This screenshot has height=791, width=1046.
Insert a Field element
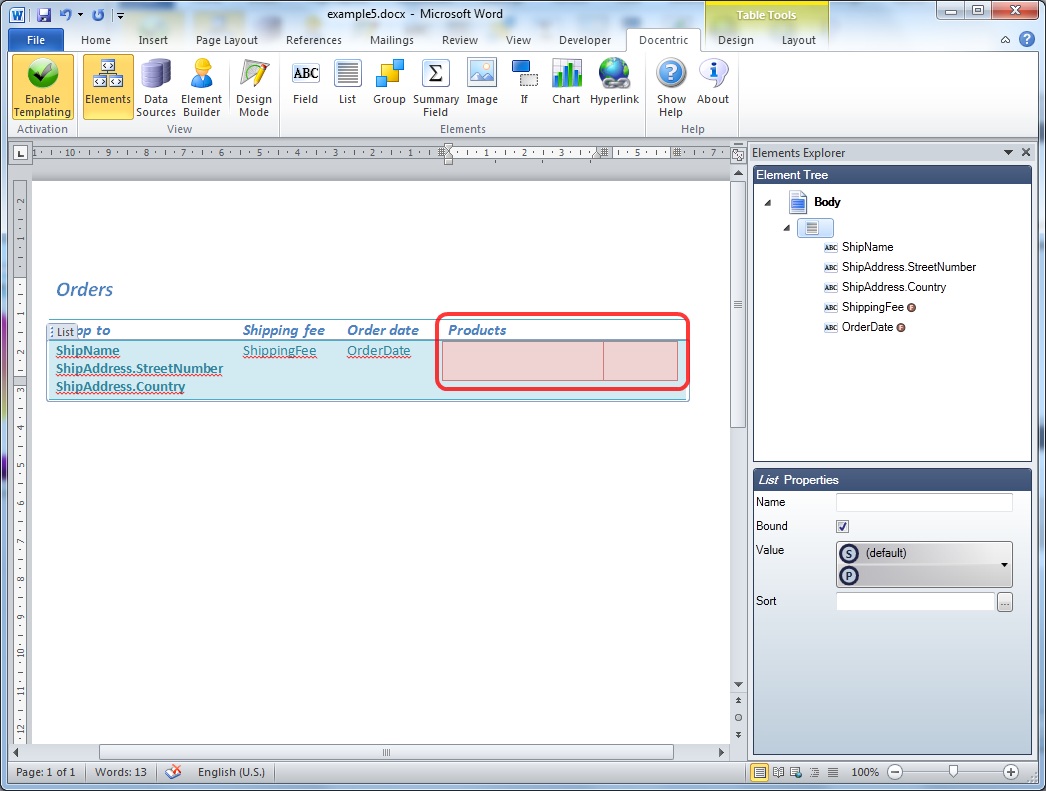(305, 87)
